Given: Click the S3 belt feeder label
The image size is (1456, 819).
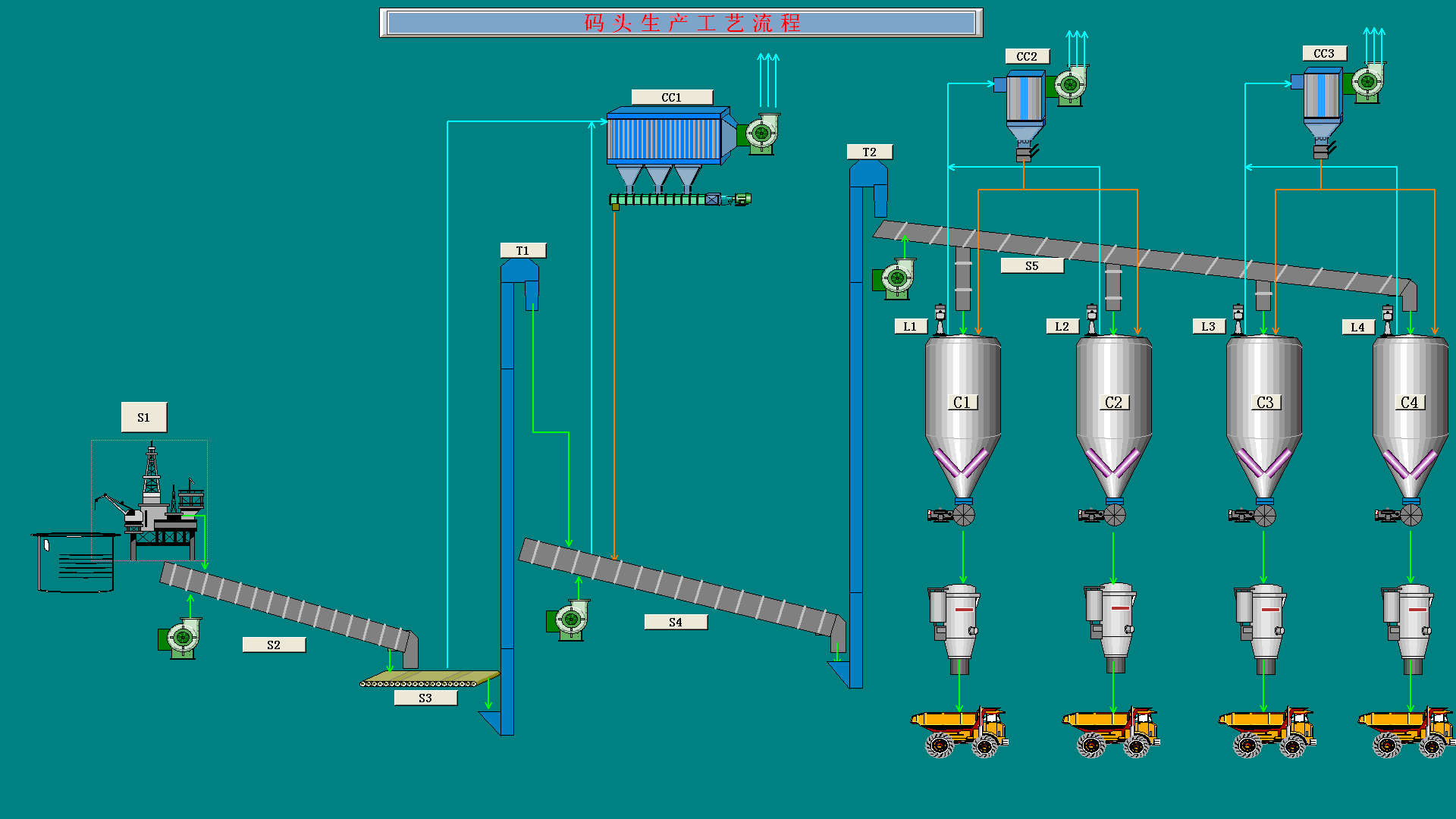Looking at the screenshot, I should pos(425,698).
